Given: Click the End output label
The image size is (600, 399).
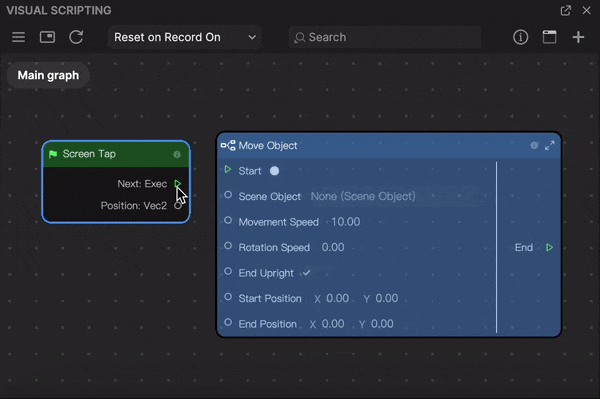Looking at the screenshot, I should (x=524, y=248).
